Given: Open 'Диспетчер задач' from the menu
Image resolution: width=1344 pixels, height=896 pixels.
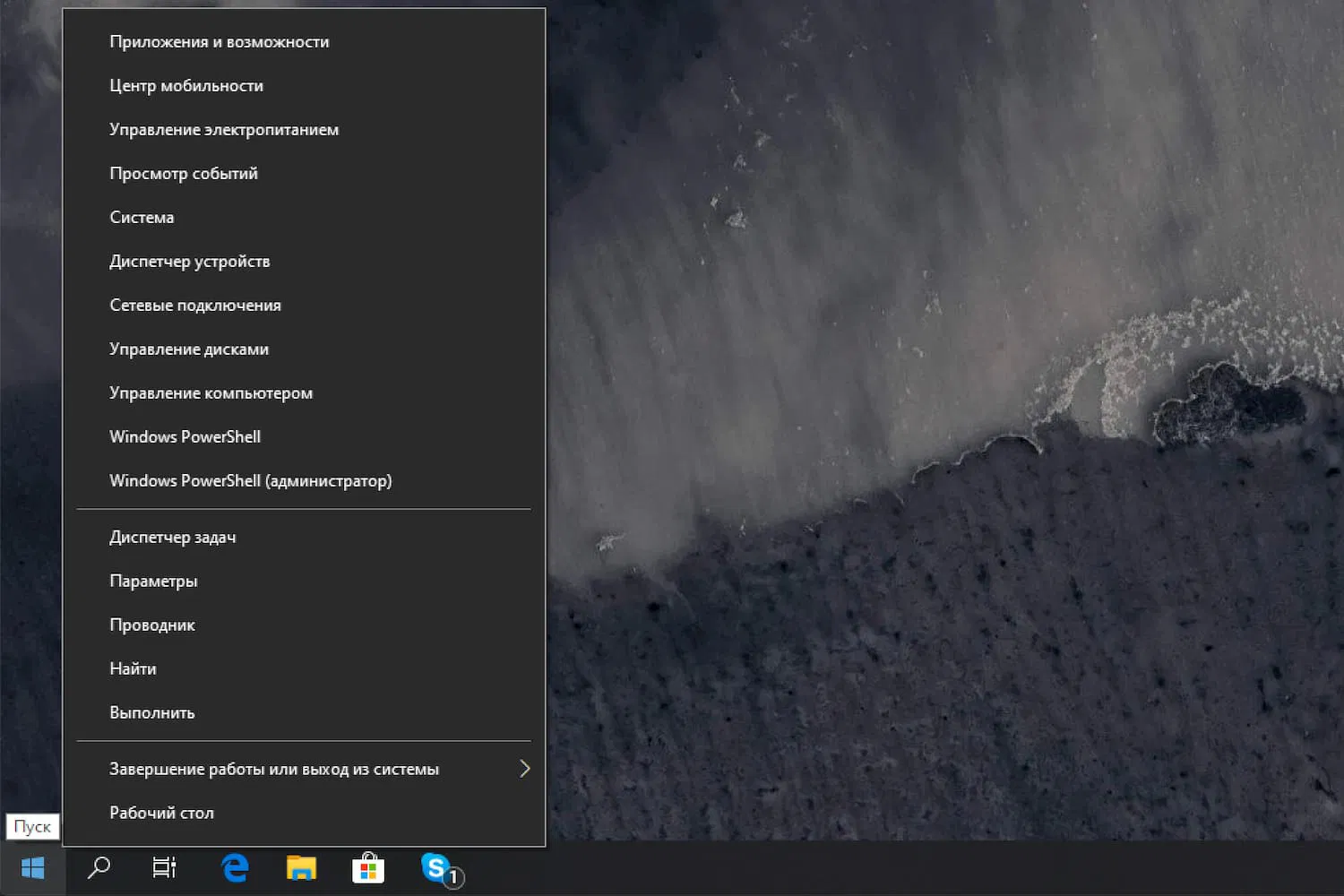Looking at the screenshot, I should 304,538.
